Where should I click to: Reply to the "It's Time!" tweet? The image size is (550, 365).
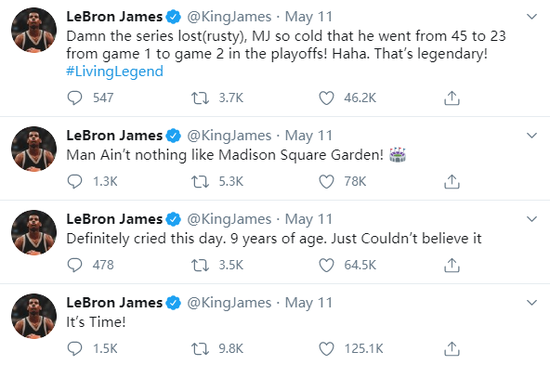[74, 349]
